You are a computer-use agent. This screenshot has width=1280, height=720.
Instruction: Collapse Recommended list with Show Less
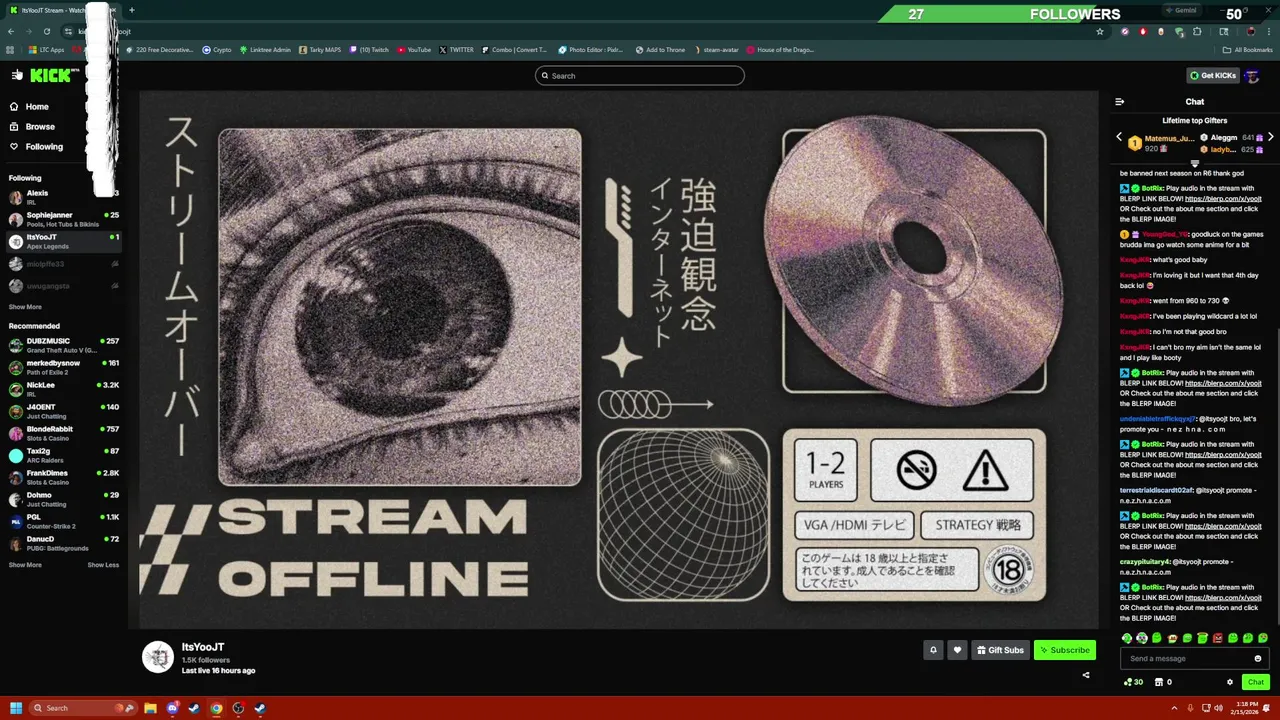103,565
